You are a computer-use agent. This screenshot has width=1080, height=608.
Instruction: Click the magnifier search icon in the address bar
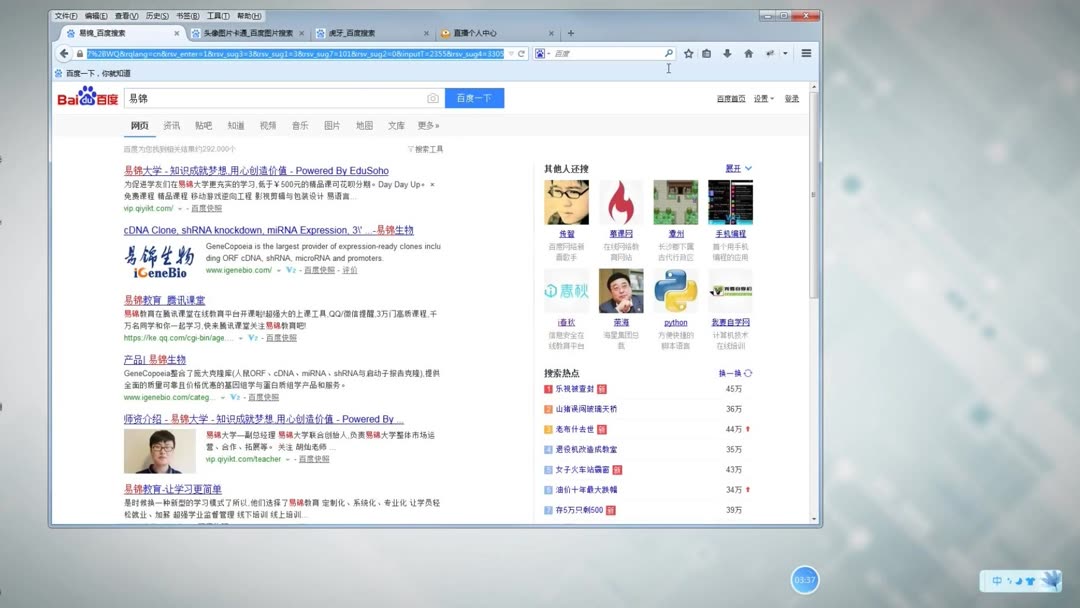(x=668, y=53)
